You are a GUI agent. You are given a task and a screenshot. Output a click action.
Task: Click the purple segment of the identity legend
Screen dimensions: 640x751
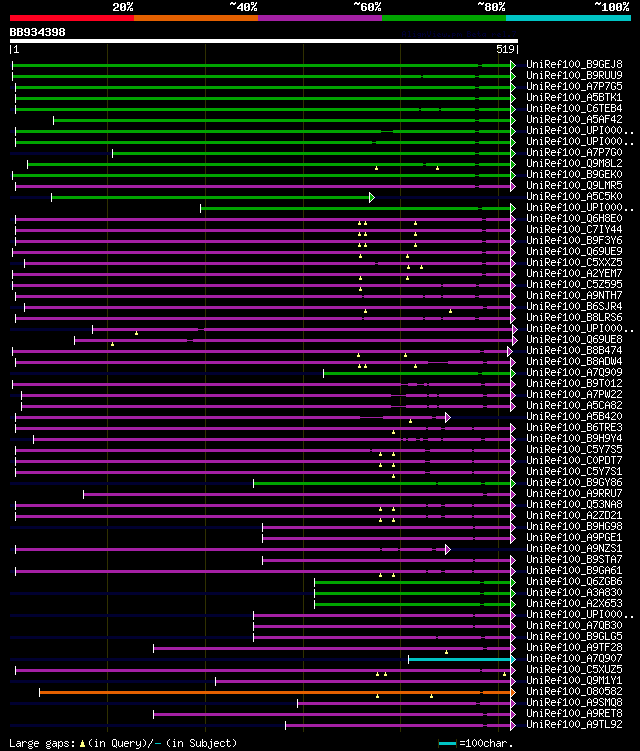click(320, 18)
